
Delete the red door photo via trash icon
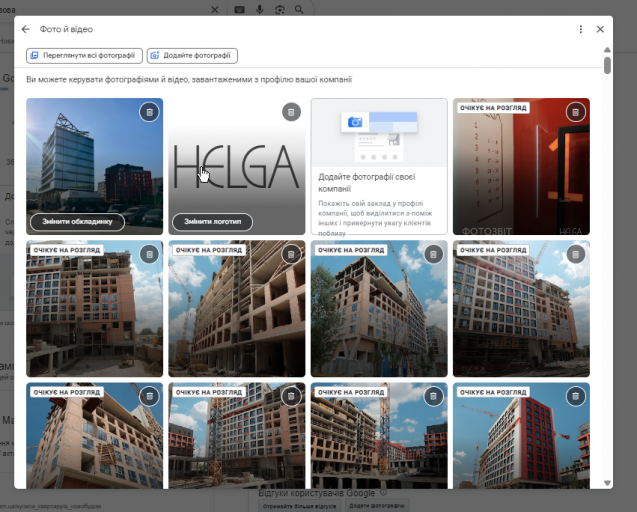click(x=576, y=112)
